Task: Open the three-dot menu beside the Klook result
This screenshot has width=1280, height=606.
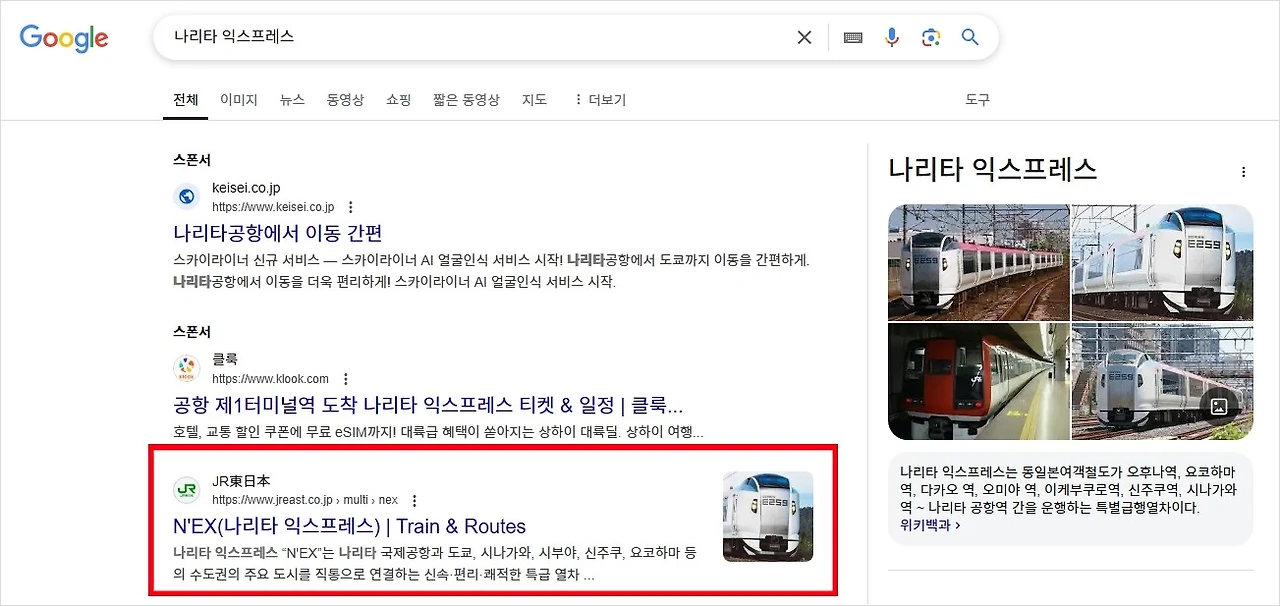Action: pos(344,379)
